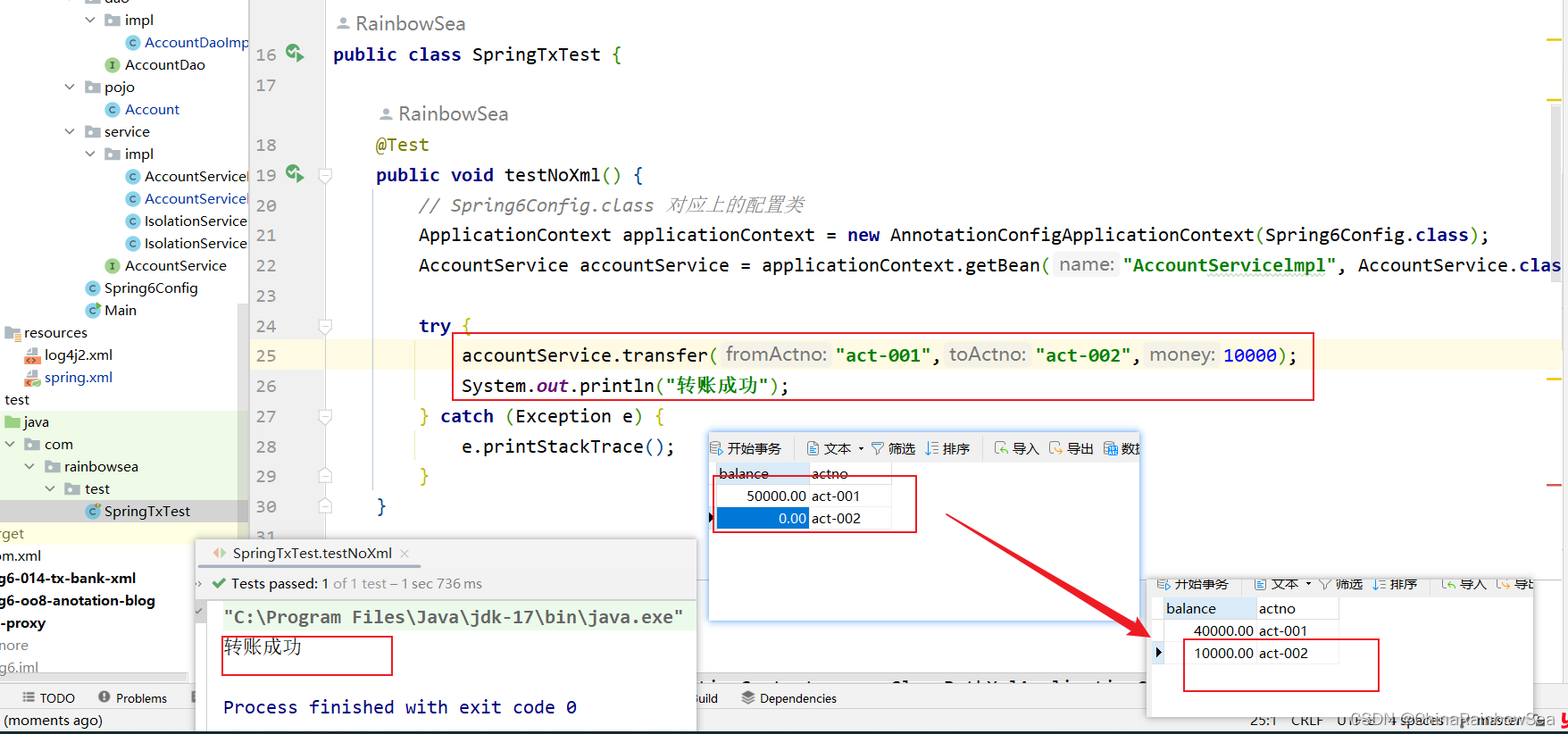Run SpringTxTest class from the line 16 gutter icon
The image size is (1568, 734).
point(295,54)
